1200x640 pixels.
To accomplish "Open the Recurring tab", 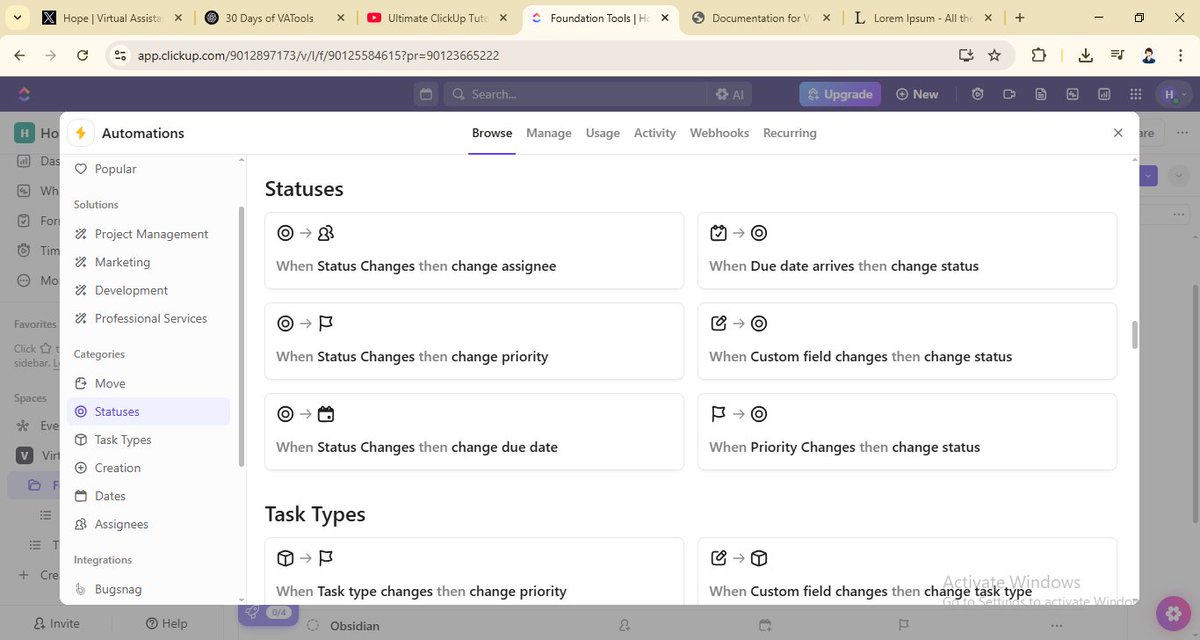I will [x=790, y=133].
